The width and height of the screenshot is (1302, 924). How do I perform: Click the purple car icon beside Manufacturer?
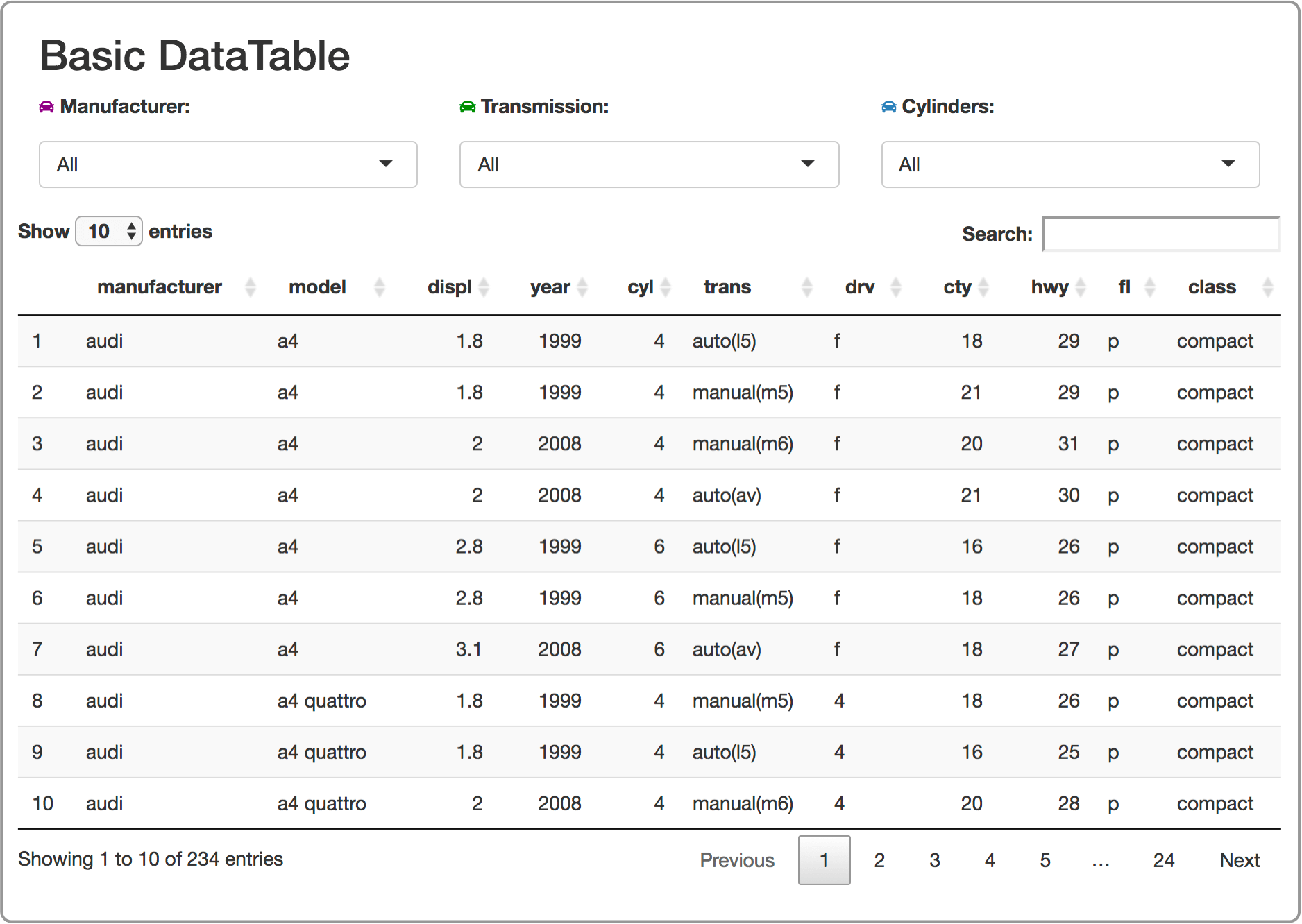[46, 107]
